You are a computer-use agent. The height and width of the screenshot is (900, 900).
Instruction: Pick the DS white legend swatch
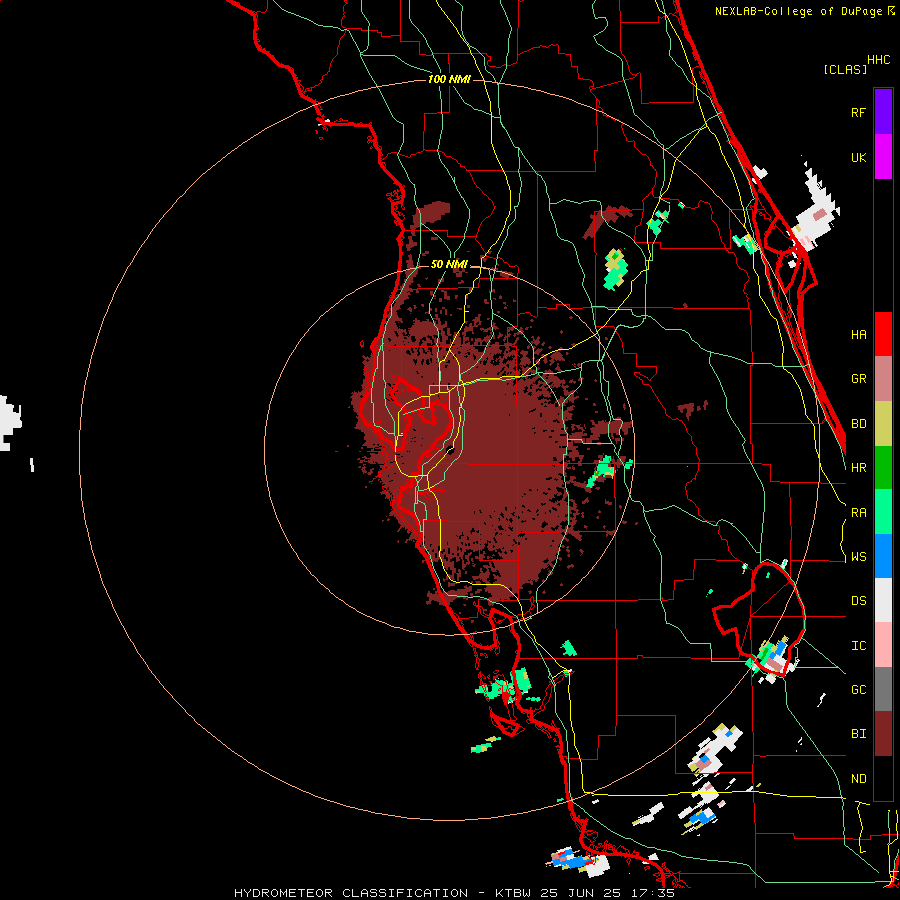pos(883,600)
